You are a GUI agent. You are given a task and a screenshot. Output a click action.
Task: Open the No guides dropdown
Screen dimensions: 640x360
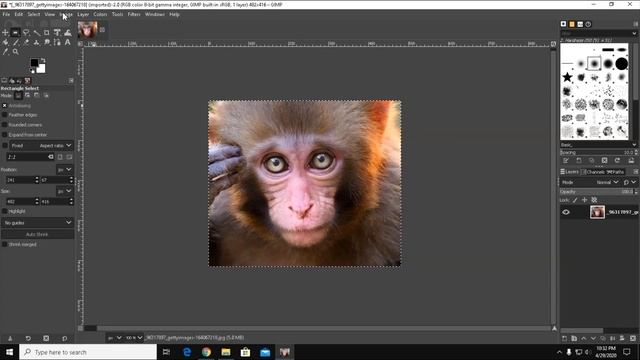(x=37, y=223)
